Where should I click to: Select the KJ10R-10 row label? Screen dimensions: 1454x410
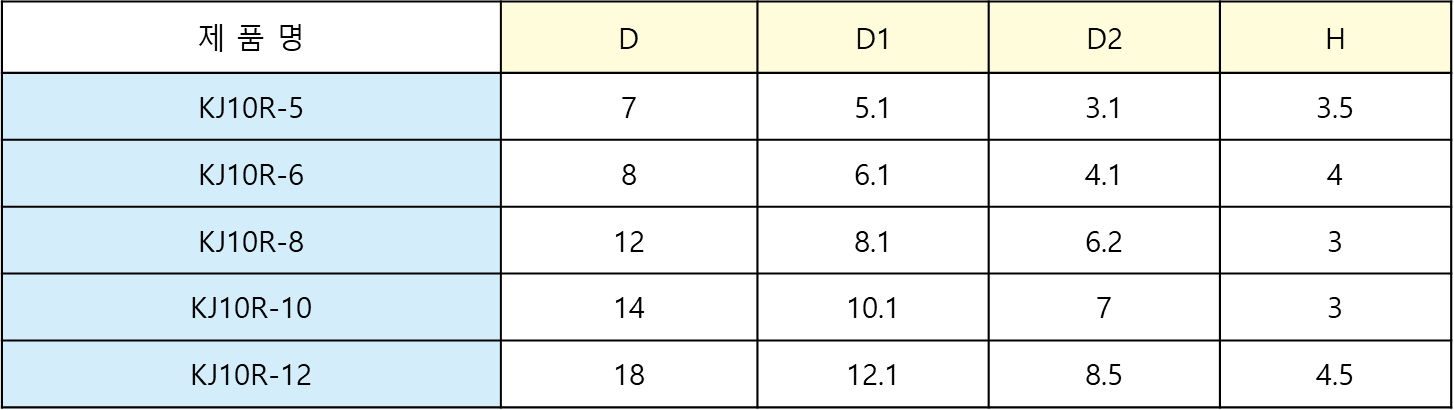click(251, 308)
